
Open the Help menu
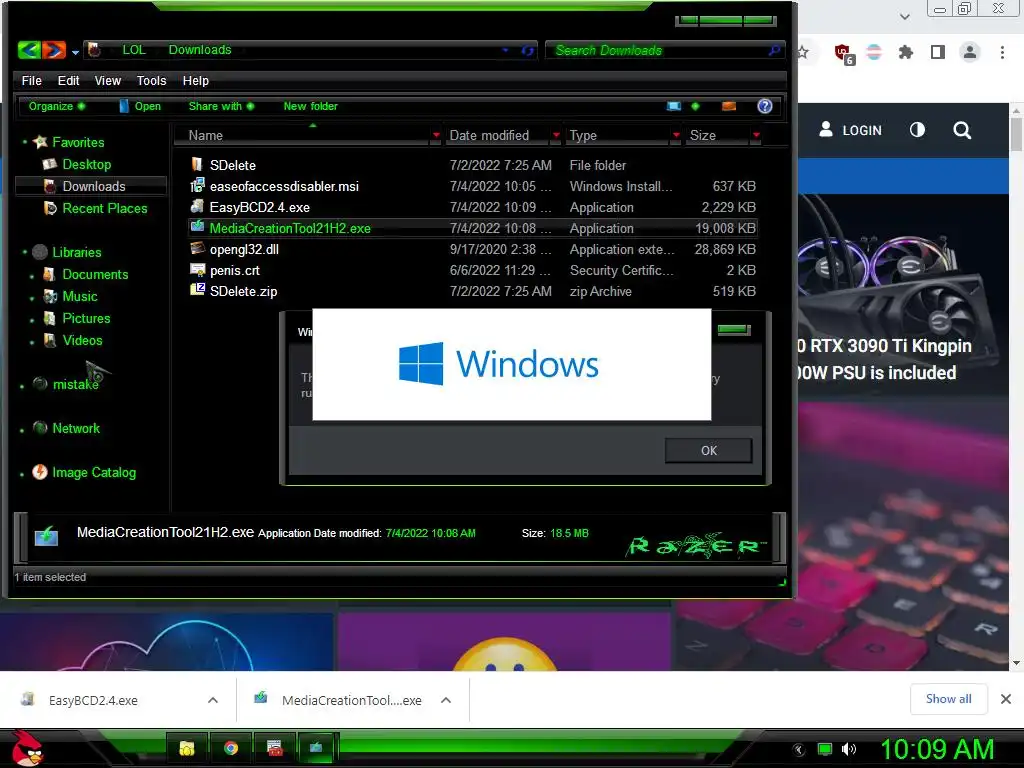[195, 80]
